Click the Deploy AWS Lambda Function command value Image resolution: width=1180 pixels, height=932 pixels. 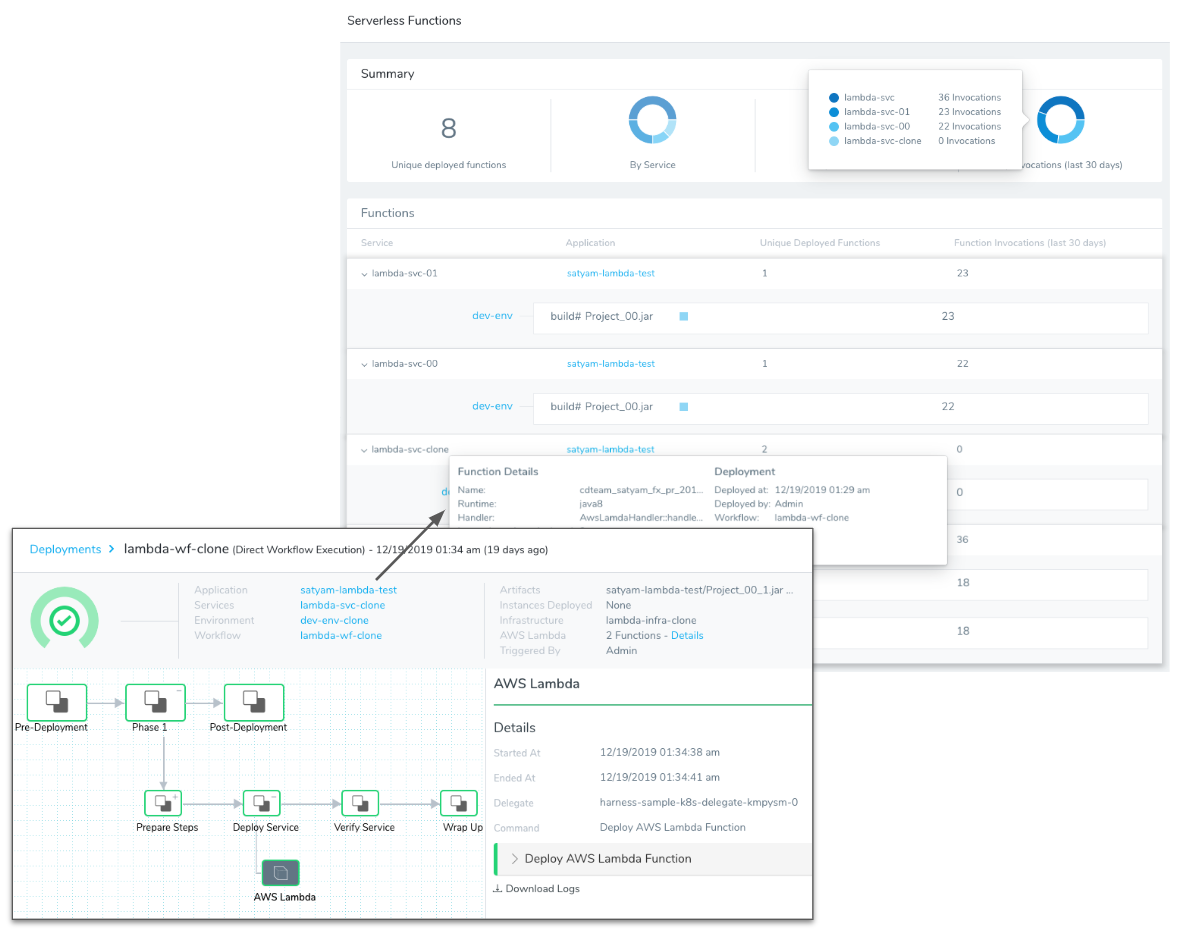(672, 827)
